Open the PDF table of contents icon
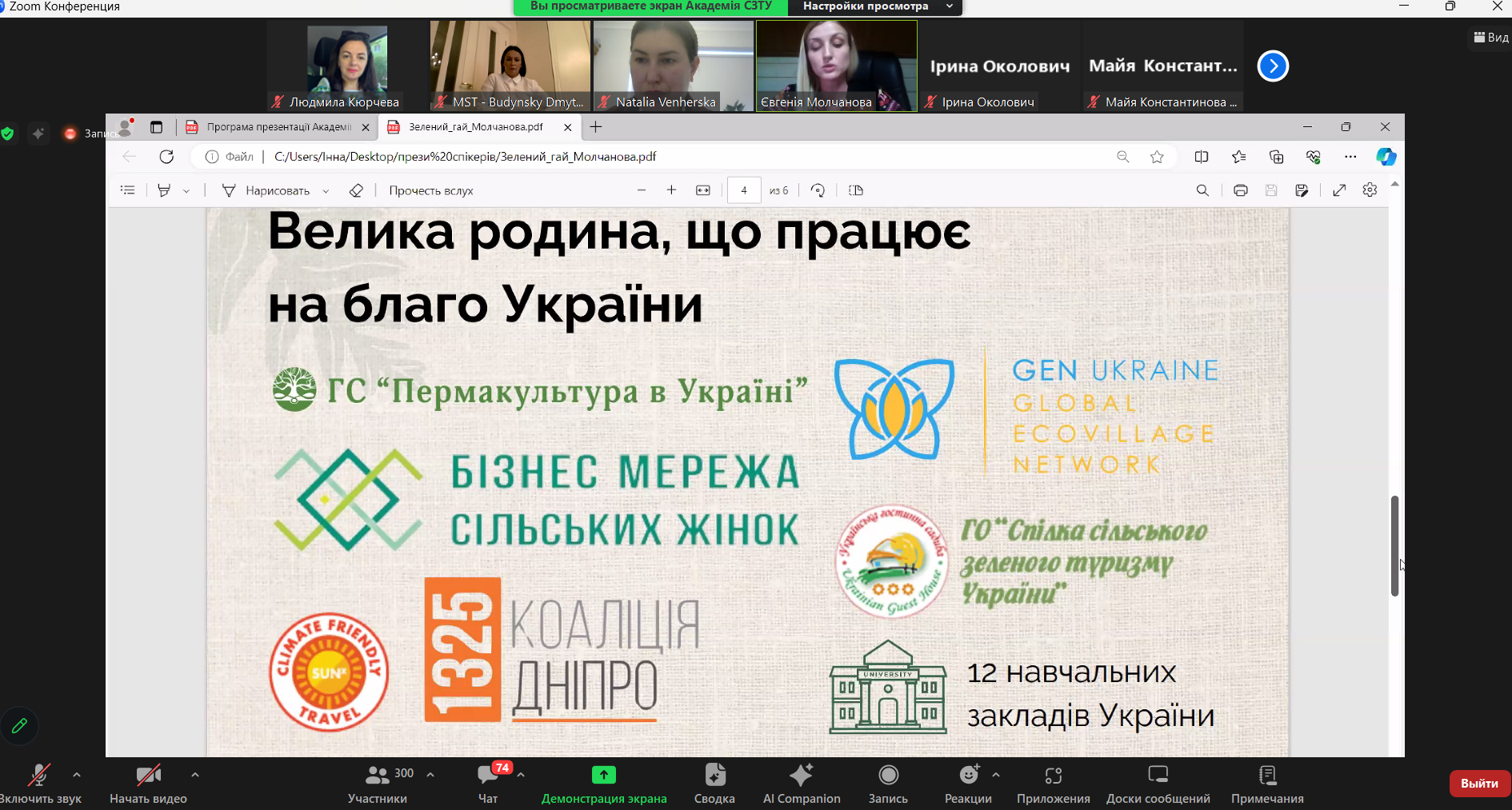 [127, 190]
